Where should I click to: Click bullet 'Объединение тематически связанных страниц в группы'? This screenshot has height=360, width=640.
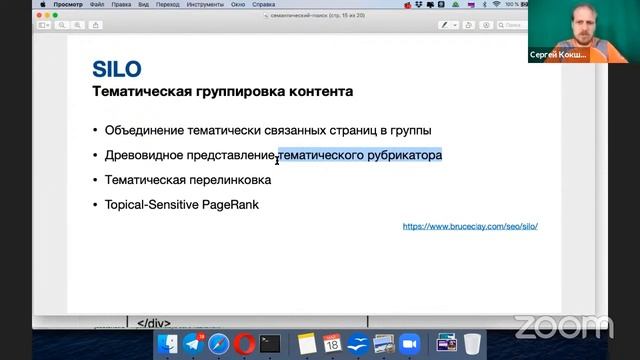coord(268,130)
